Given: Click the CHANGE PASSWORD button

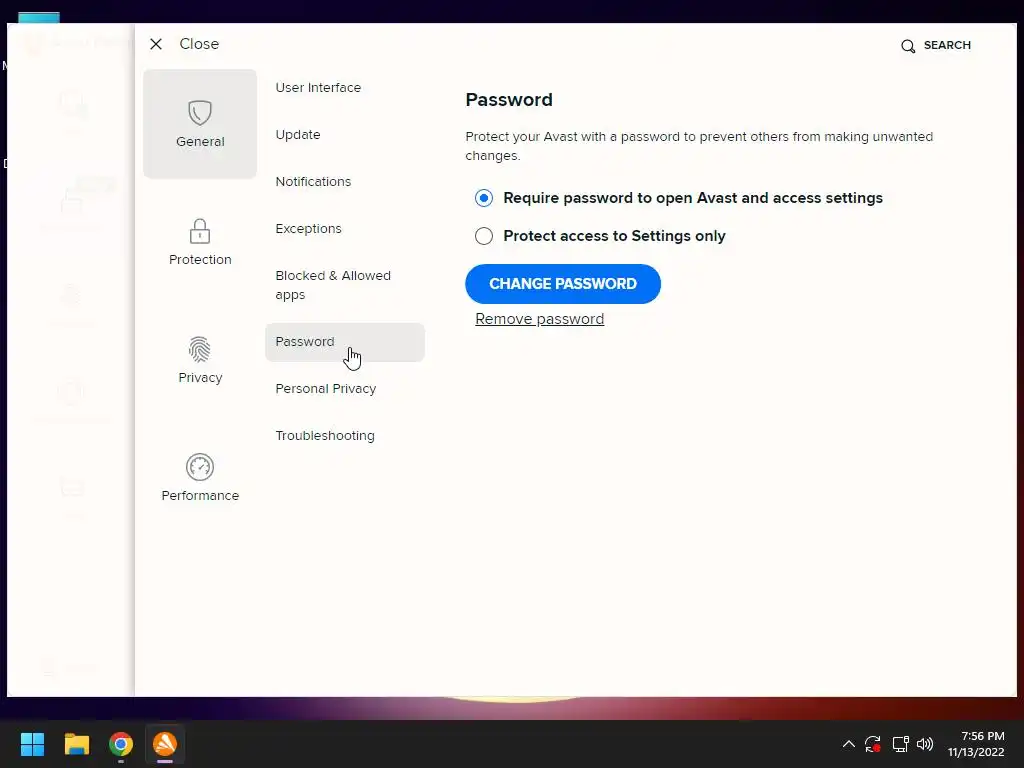Looking at the screenshot, I should pos(563,284).
